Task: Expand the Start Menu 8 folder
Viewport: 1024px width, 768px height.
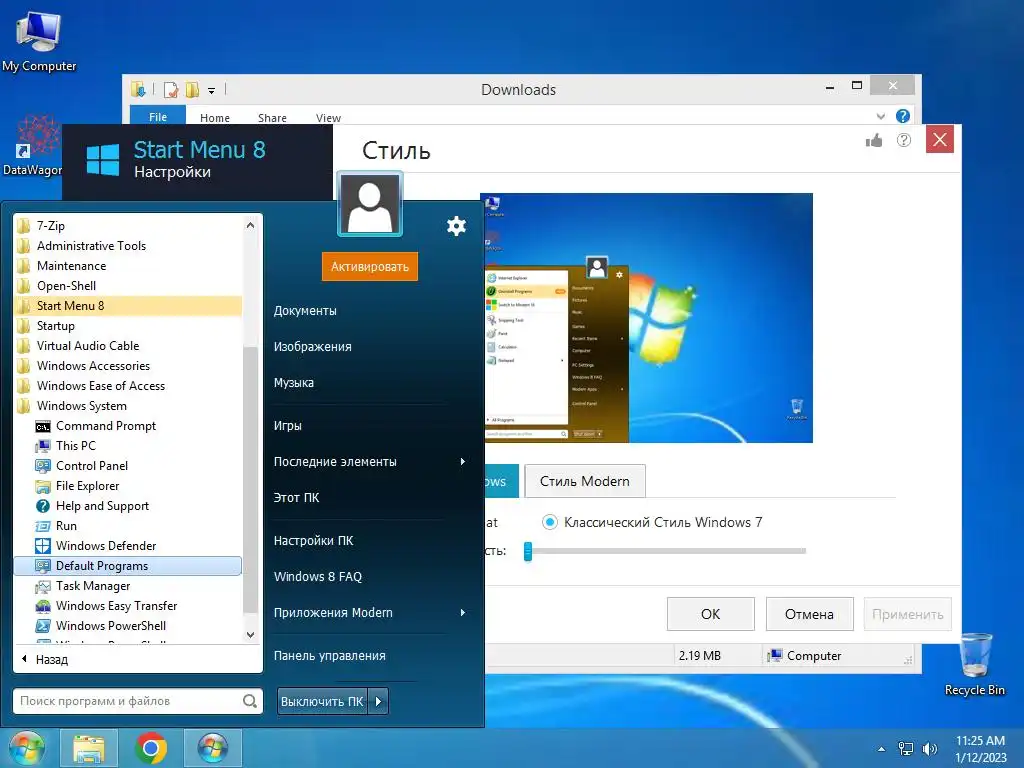Action: [x=127, y=306]
